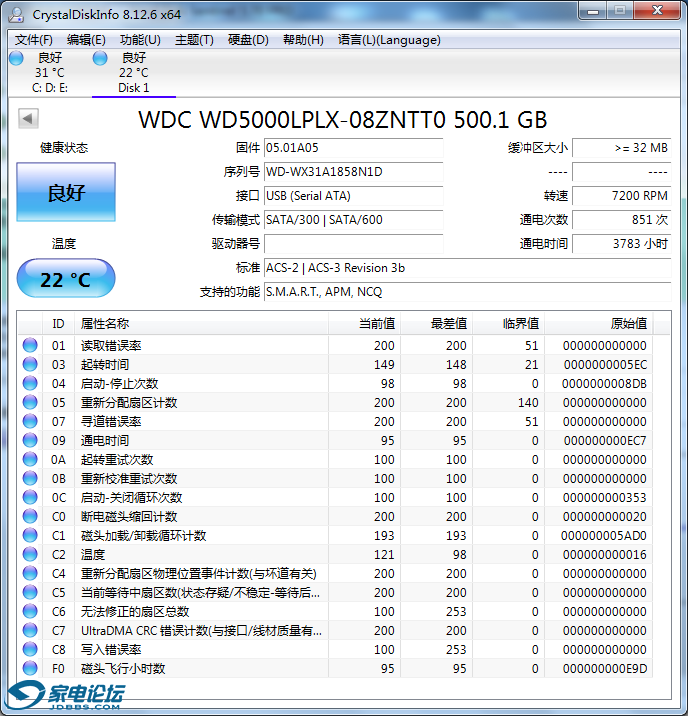Open the 硬盘(D) menu

[248, 40]
